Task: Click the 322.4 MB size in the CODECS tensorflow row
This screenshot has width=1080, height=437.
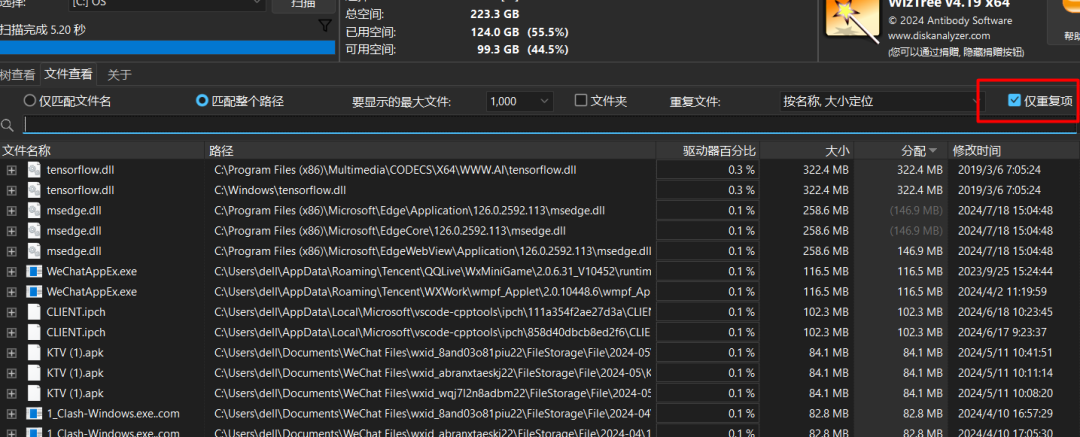Action: (x=826, y=170)
